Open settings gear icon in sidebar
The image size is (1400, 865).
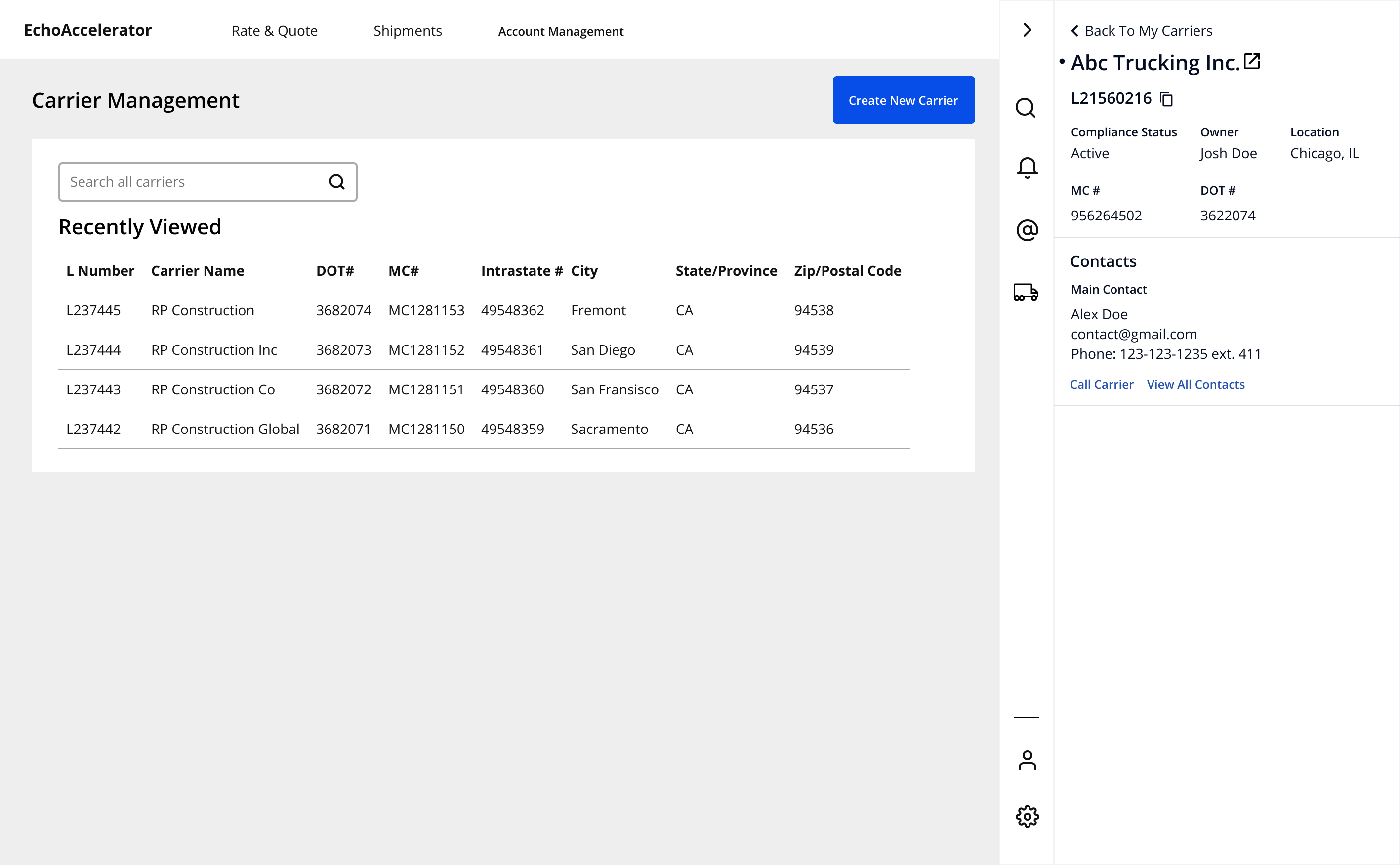[x=1028, y=817]
